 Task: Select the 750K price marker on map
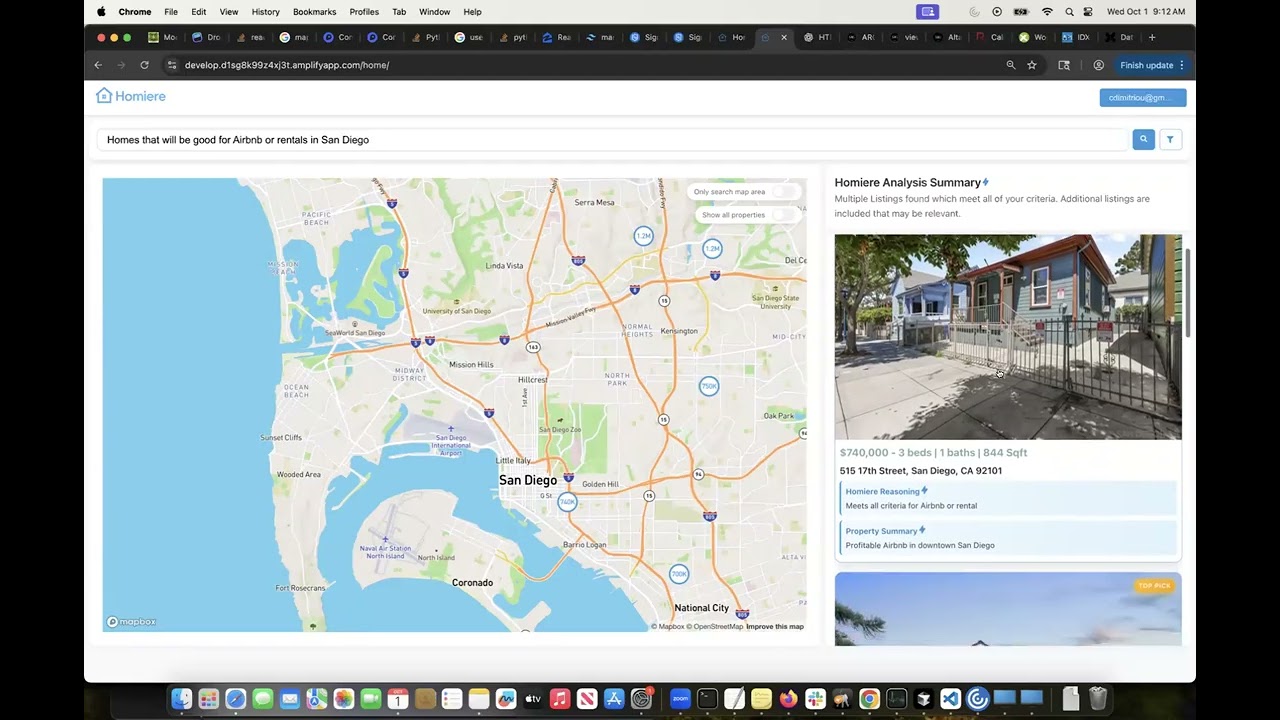(709, 386)
